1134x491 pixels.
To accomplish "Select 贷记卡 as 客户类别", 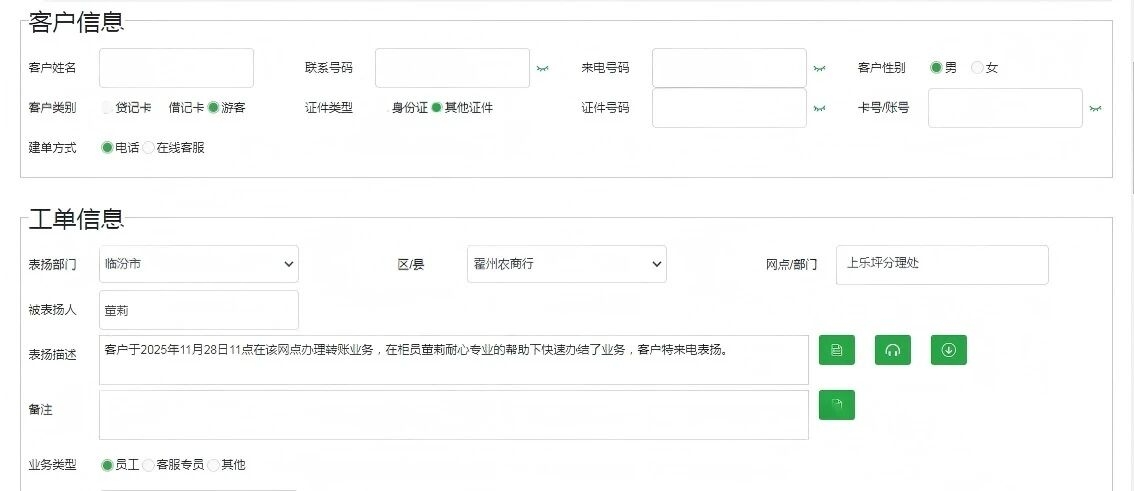I will click(108, 108).
